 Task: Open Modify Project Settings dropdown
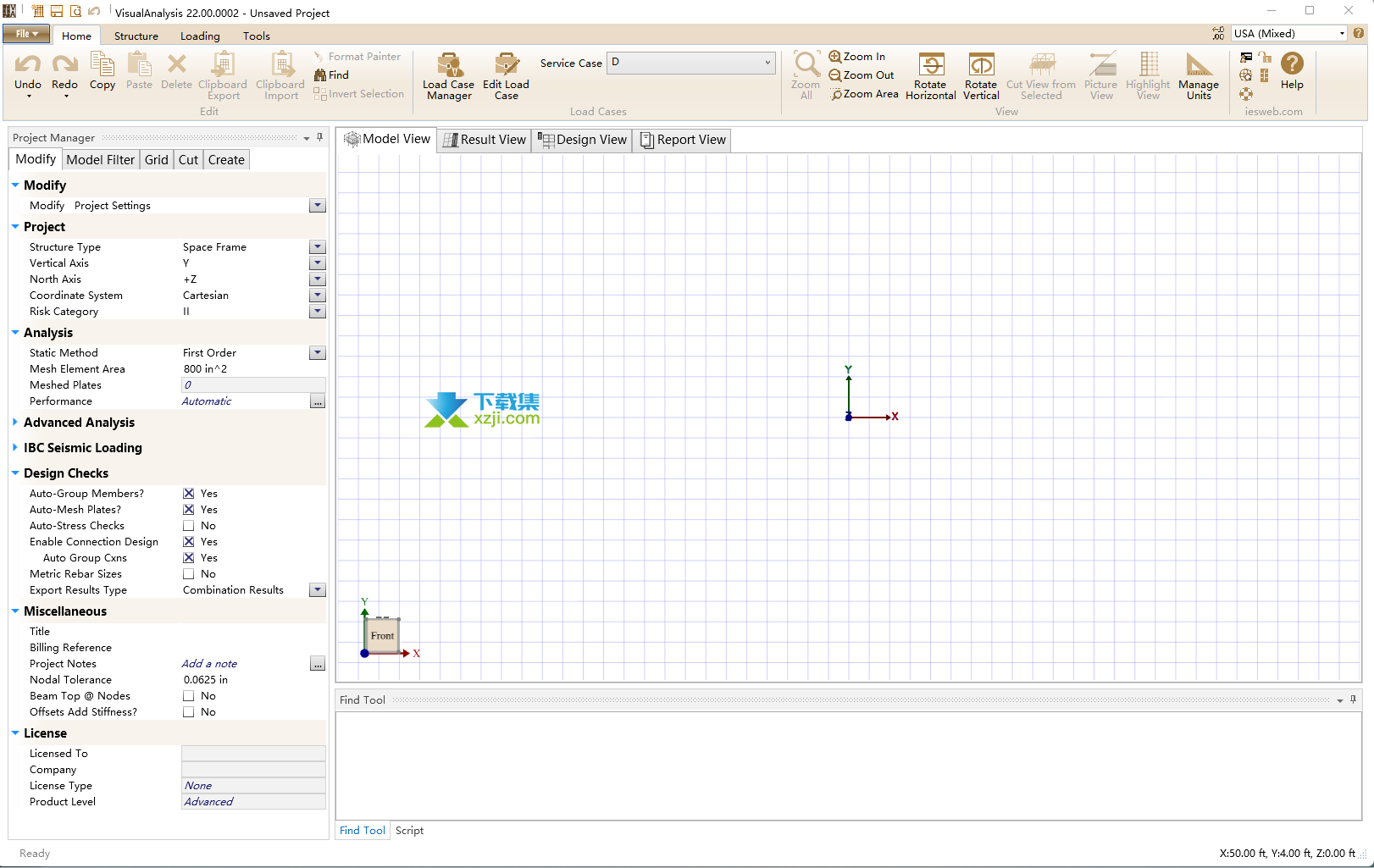[318, 206]
